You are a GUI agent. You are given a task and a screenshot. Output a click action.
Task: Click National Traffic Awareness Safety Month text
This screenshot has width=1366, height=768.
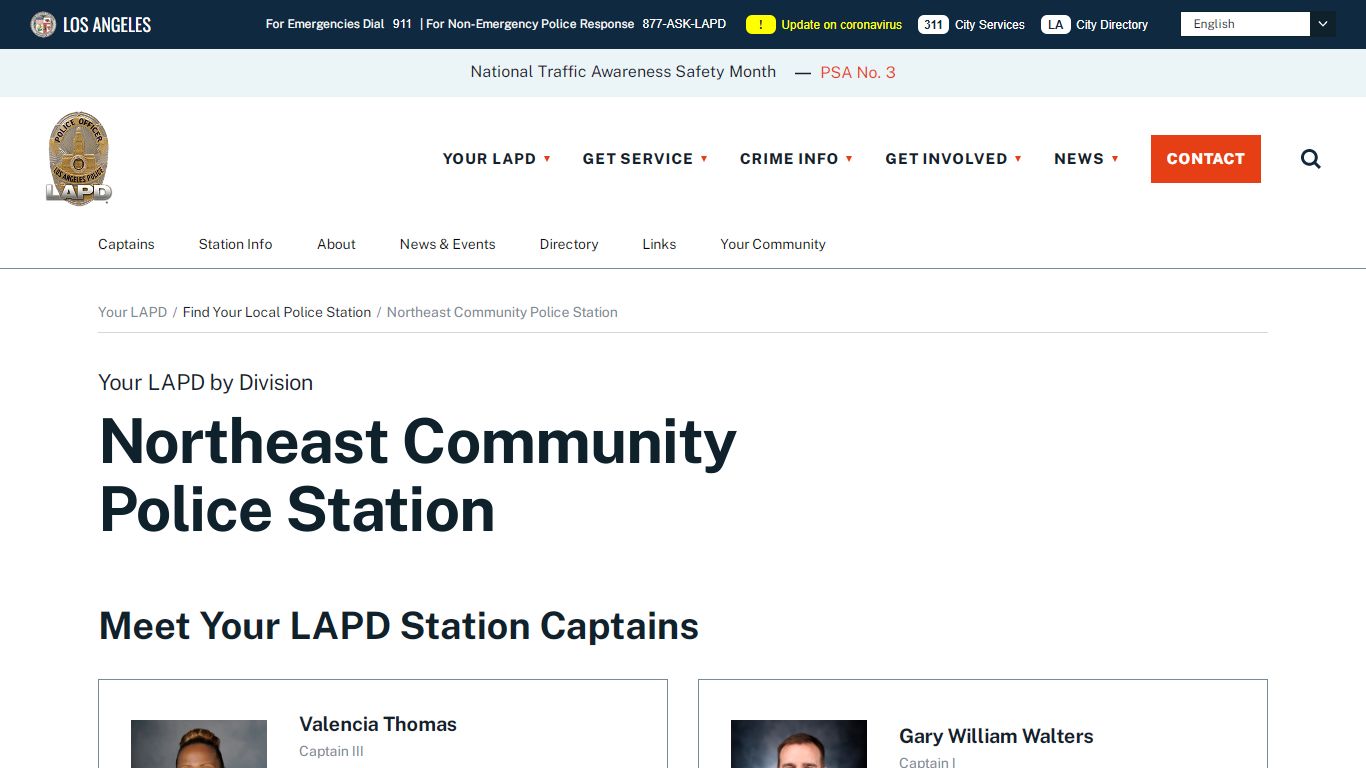pyautogui.click(x=623, y=72)
